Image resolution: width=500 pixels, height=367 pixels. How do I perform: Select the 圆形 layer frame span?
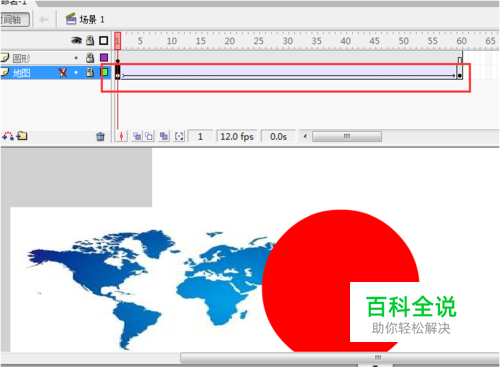[x=289, y=58]
